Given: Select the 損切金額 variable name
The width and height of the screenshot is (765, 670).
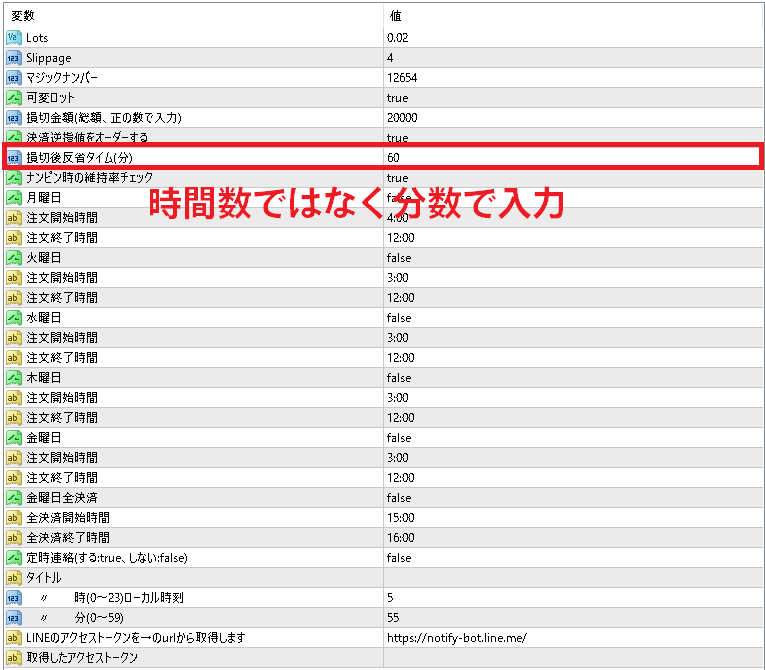Looking at the screenshot, I should 103,118.
